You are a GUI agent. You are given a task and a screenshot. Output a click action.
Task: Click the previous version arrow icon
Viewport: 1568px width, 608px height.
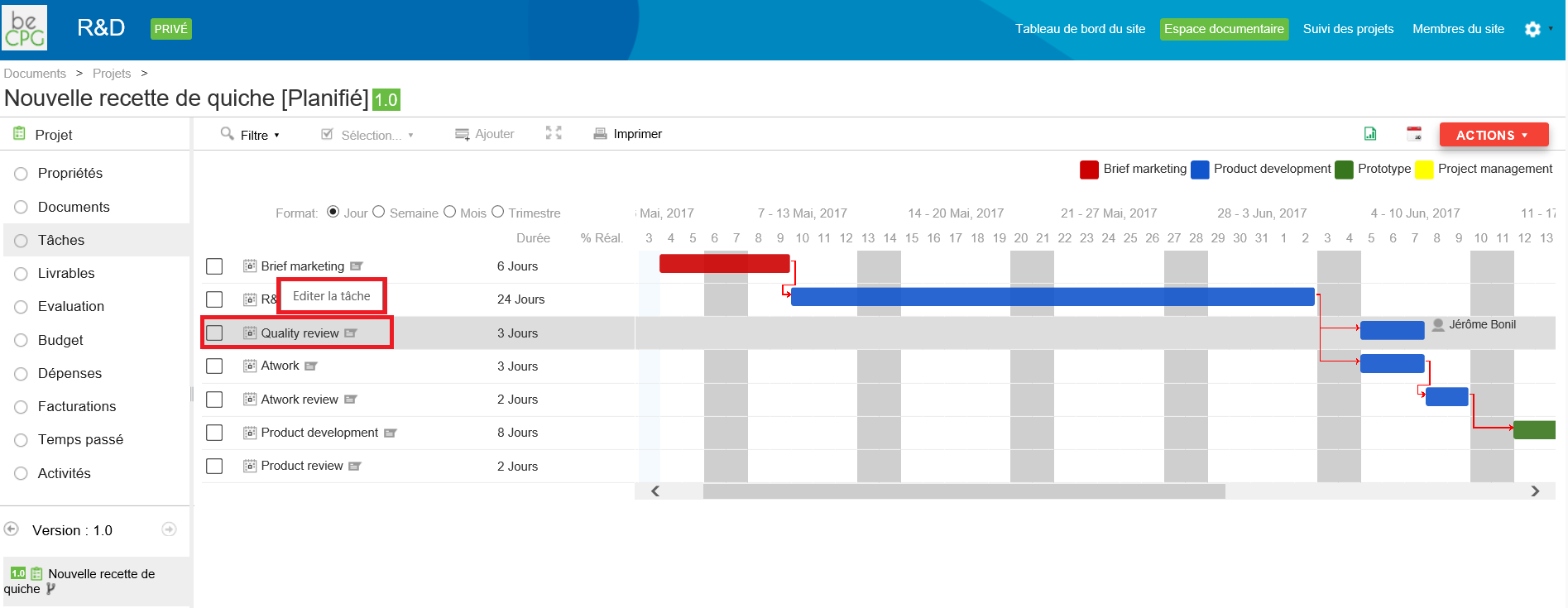[x=12, y=529]
